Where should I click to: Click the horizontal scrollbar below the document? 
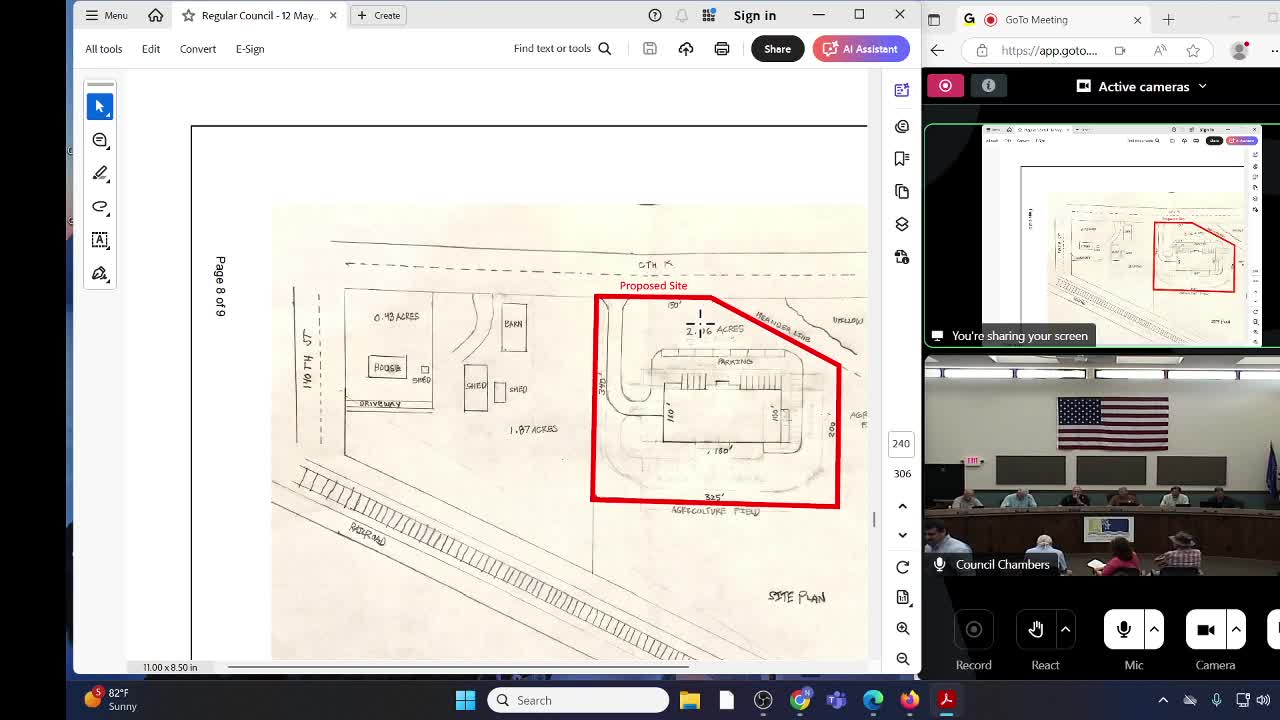pyautogui.click(x=450, y=667)
